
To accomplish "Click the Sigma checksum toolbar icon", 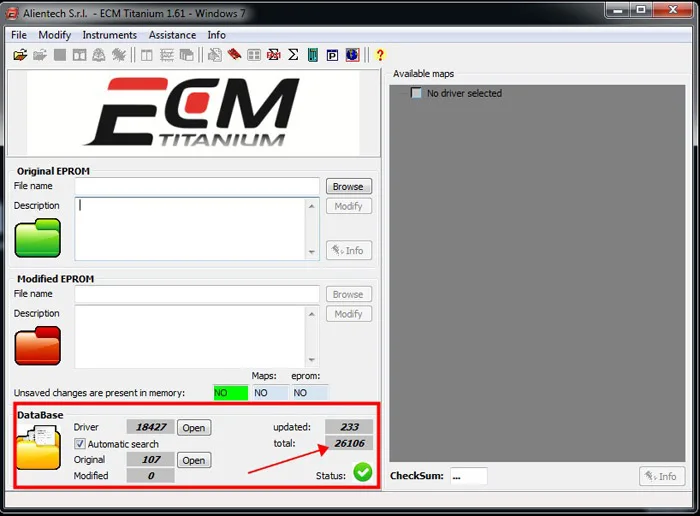I will click(293, 55).
